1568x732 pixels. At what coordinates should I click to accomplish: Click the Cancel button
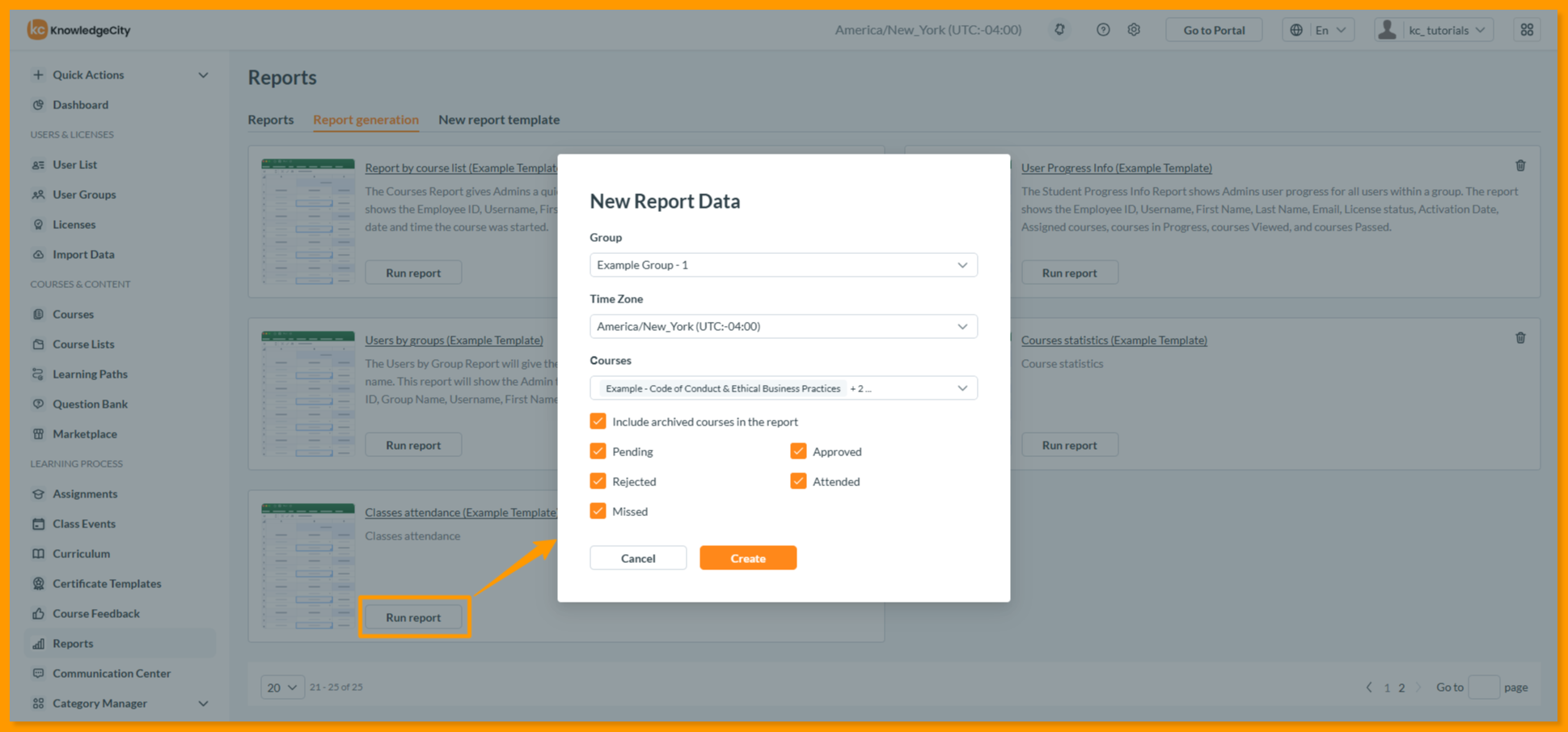tap(638, 558)
